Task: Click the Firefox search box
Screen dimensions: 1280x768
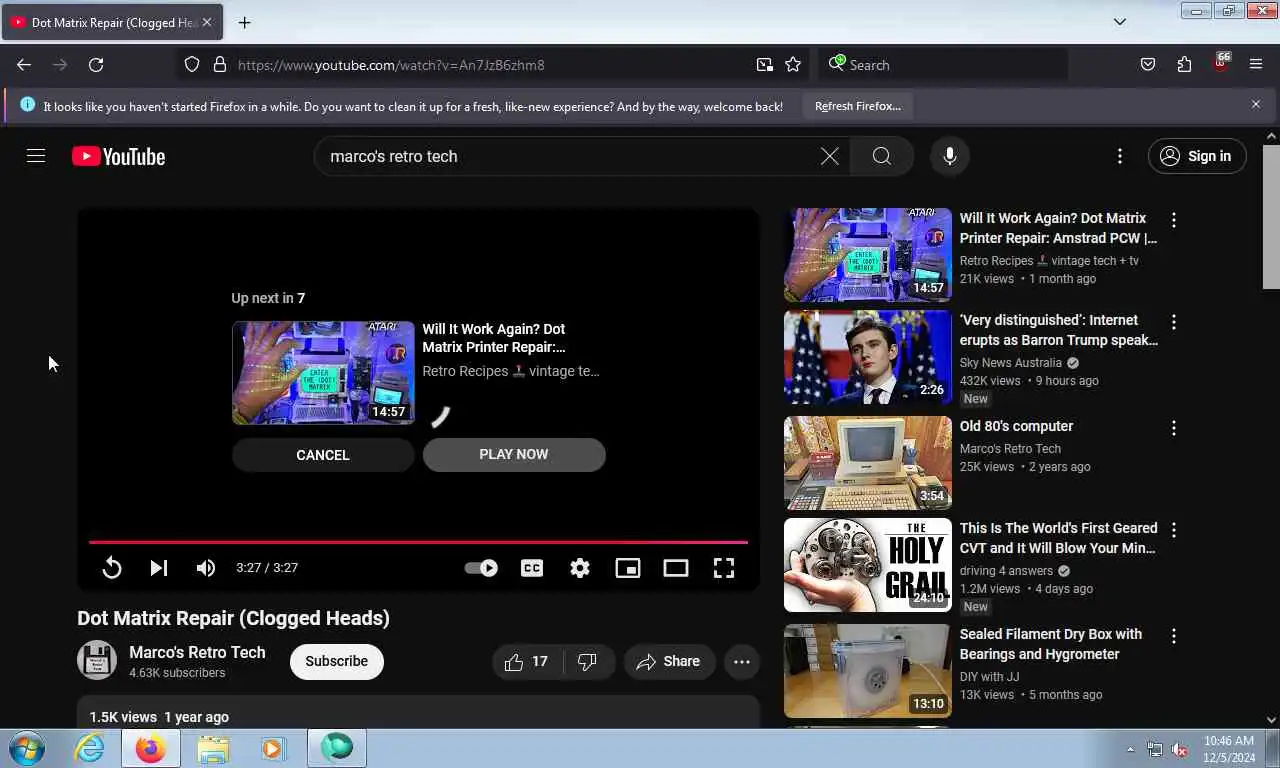Action: click(943, 65)
